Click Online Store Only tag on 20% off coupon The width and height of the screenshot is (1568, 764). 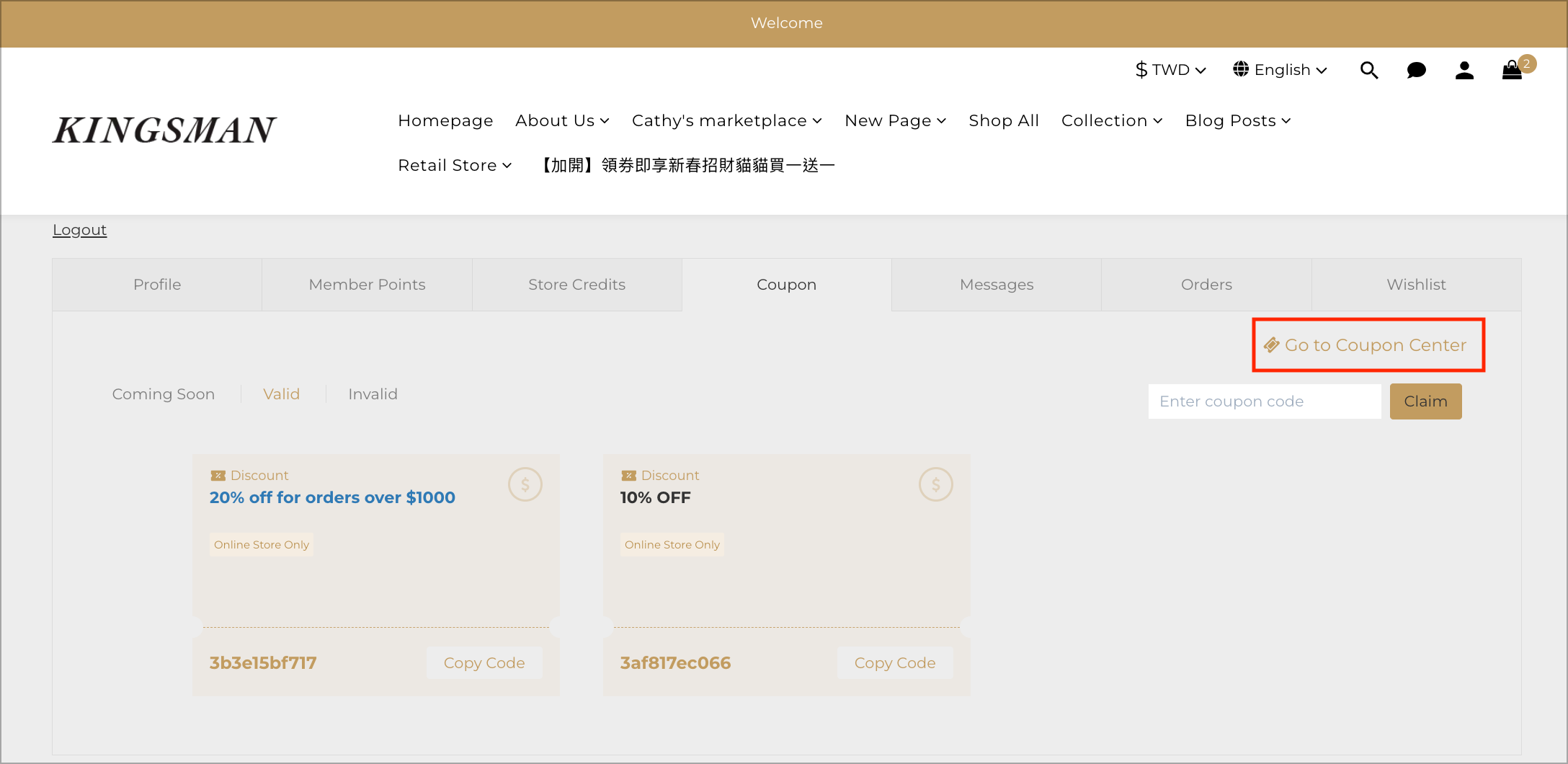(262, 545)
